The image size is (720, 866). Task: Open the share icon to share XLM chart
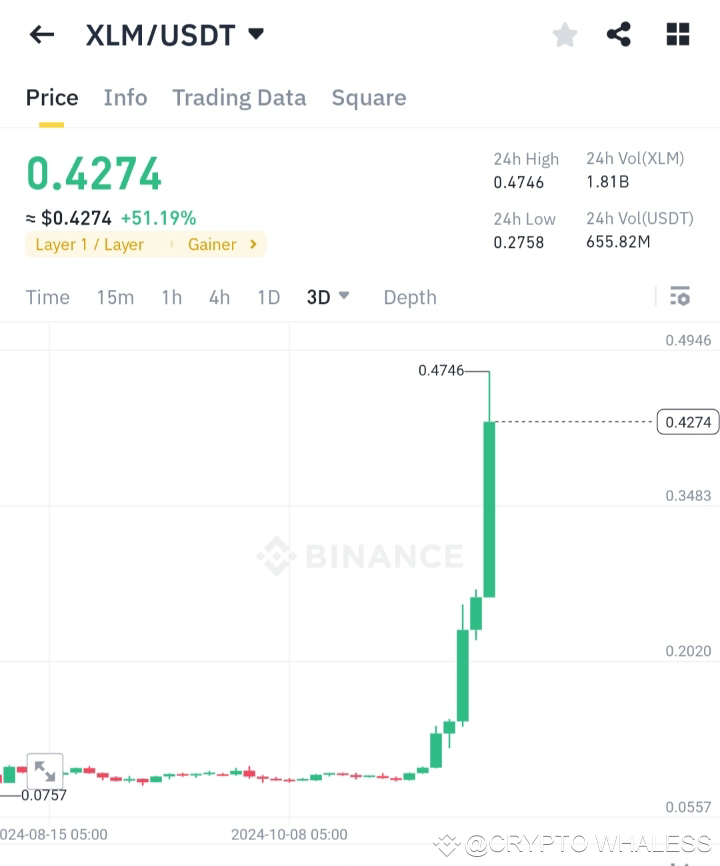(618, 34)
